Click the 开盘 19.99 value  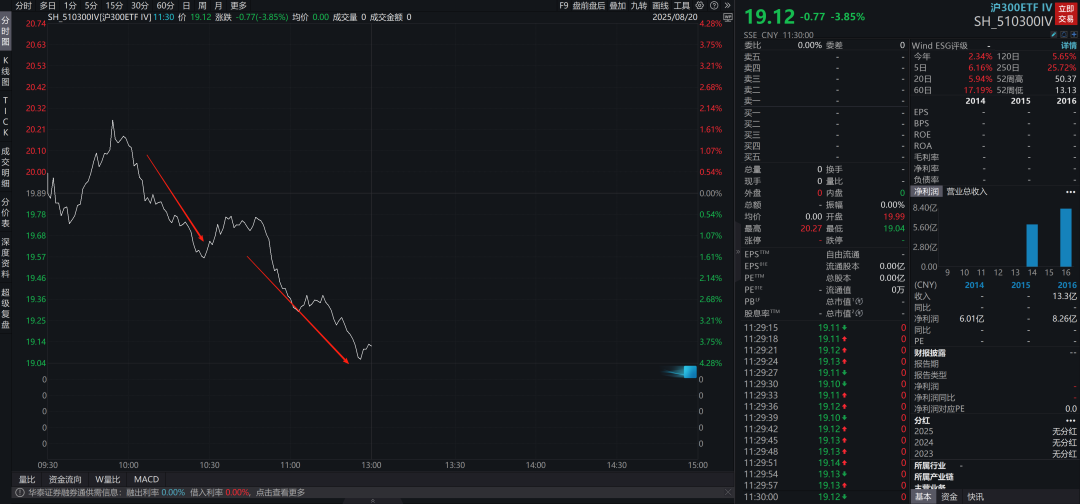pyautogui.click(x=894, y=216)
